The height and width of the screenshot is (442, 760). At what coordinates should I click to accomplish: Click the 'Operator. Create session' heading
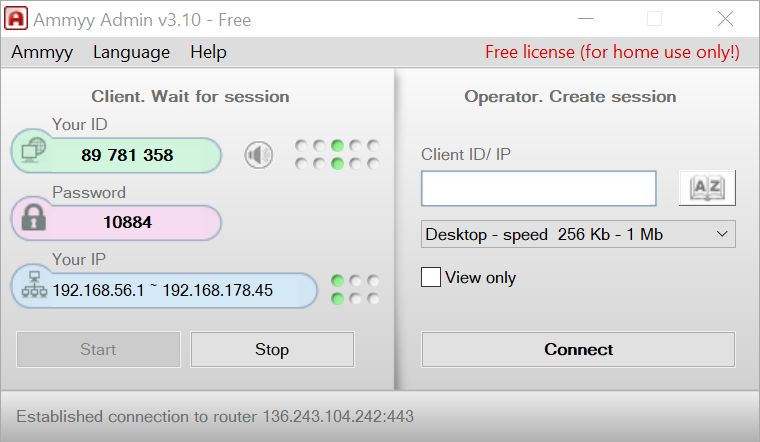click(x=570, y=96)
